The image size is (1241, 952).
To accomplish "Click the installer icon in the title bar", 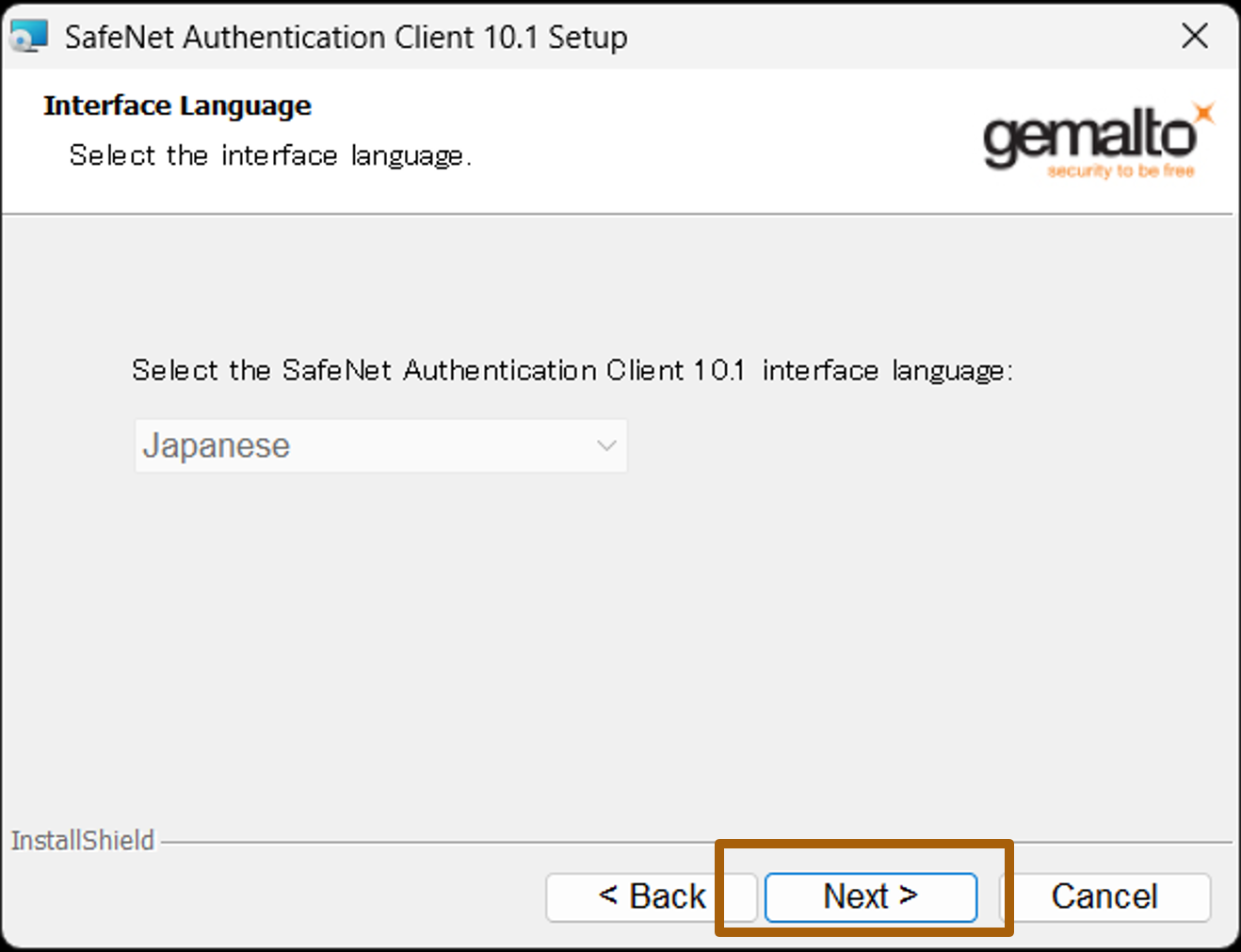I will pos(27,36).
